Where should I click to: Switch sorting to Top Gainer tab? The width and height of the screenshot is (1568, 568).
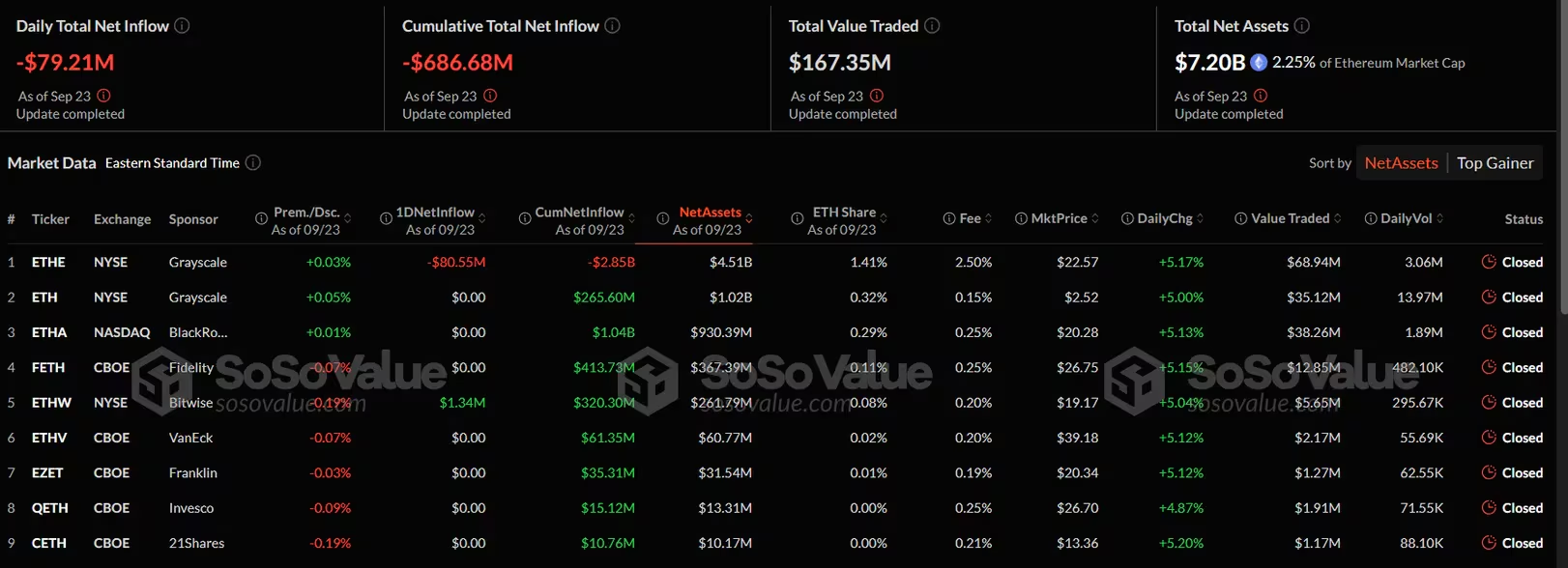pyautogui.click(x=1495, y=163)
